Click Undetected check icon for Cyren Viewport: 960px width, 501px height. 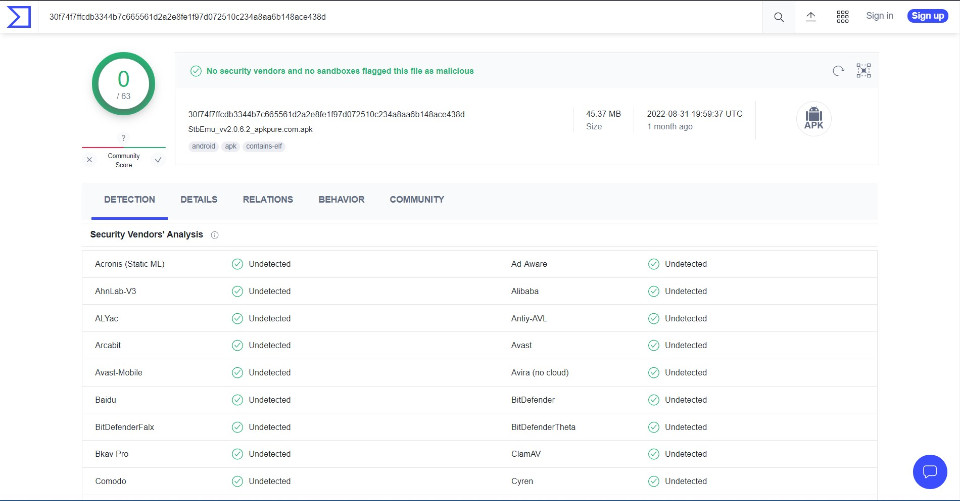point(654,481)
